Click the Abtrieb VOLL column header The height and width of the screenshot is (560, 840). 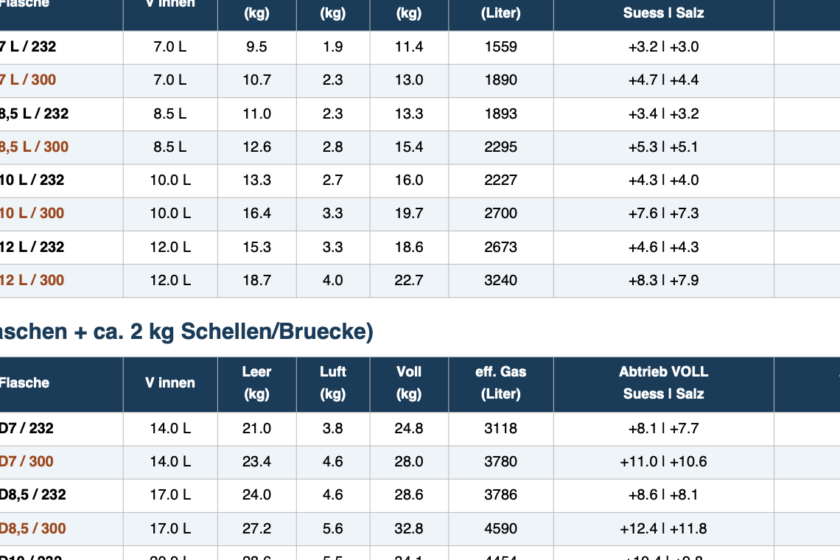coord(663,383)
